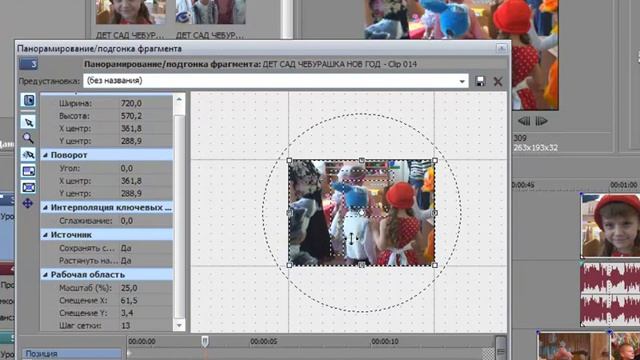Image resolution: width=640 pixels, height=360 pixels.
Task: Select the Zoom magnifier tool
Action: tap(28, 138)
